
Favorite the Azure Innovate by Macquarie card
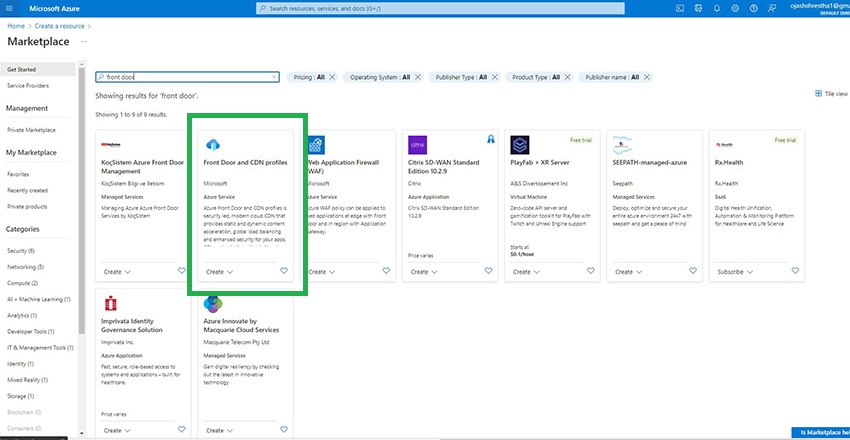click(x=284, y=430)
